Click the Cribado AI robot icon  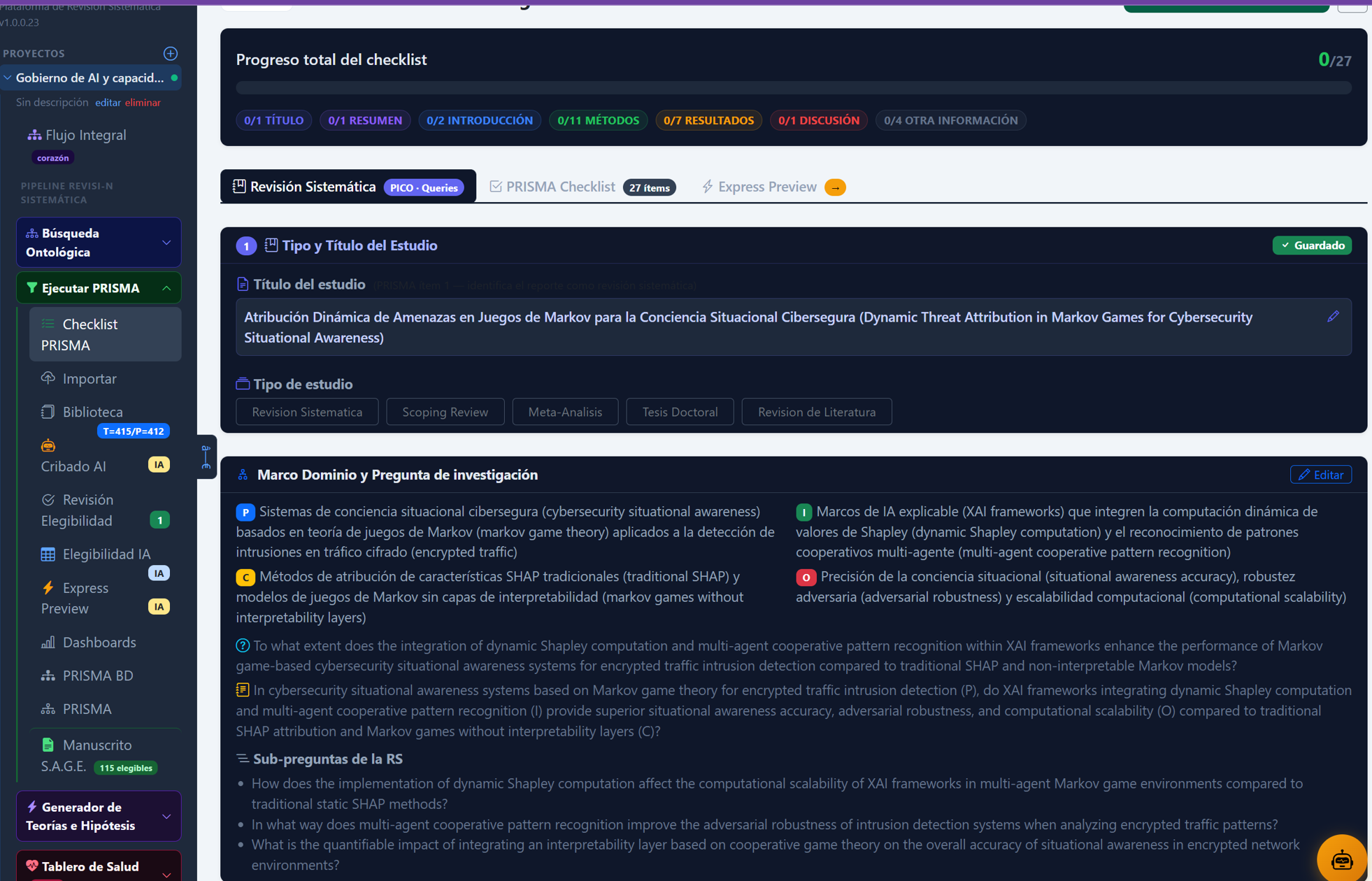48,445
